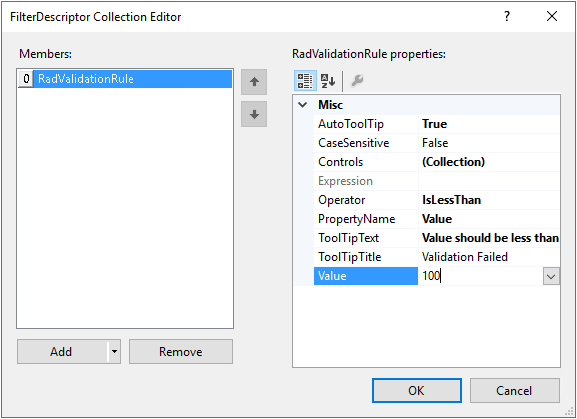Open the Help question mark button

click(x=507, y=16)
